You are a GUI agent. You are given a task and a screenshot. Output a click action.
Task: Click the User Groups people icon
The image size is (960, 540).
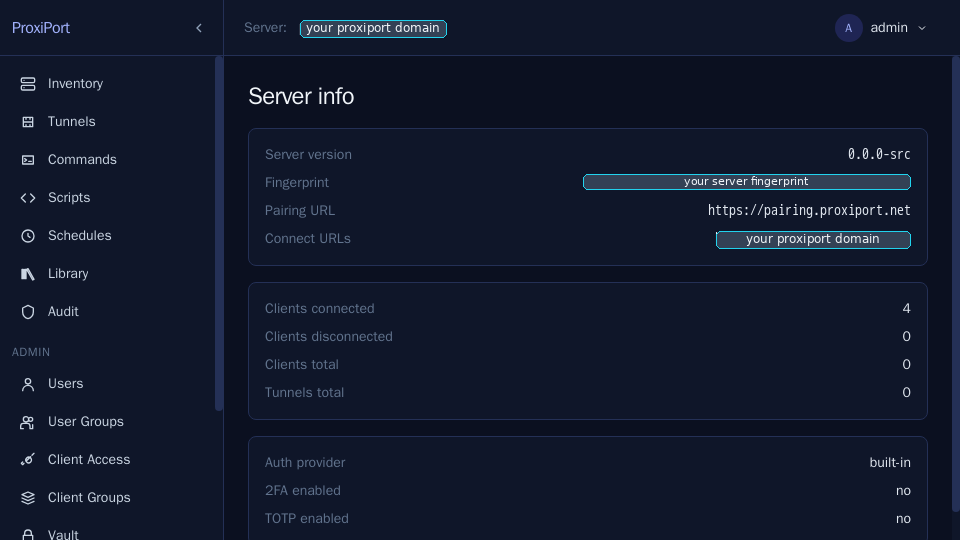click(28, 422)
